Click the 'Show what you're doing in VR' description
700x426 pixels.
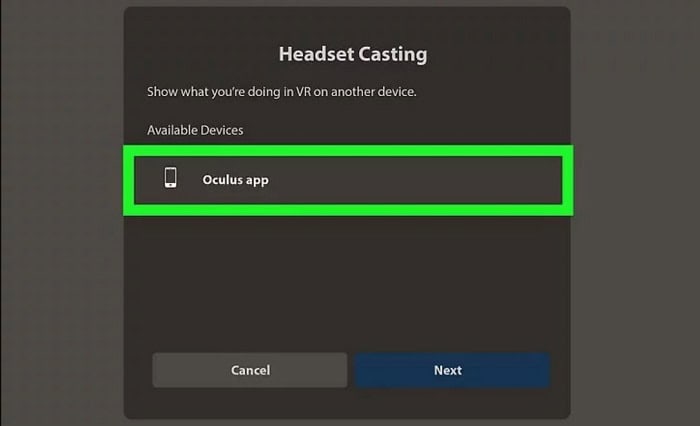(x=281, y=92)
